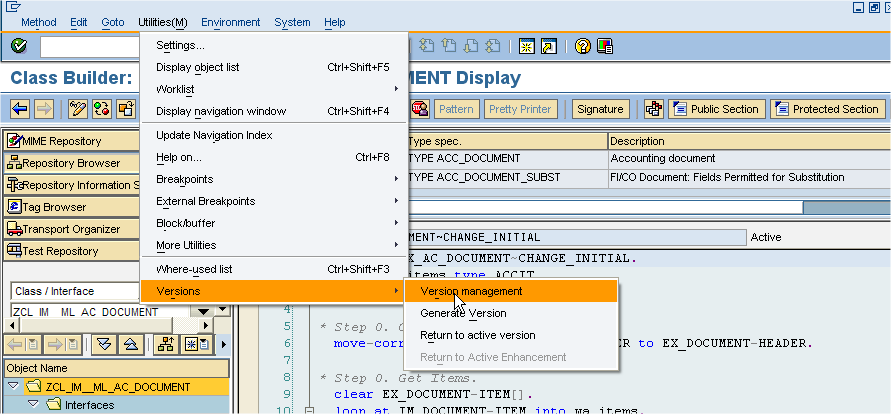Click the ZCL_IM__ML_AC_DOCUMENT folder icon

[x=35, y=387]
